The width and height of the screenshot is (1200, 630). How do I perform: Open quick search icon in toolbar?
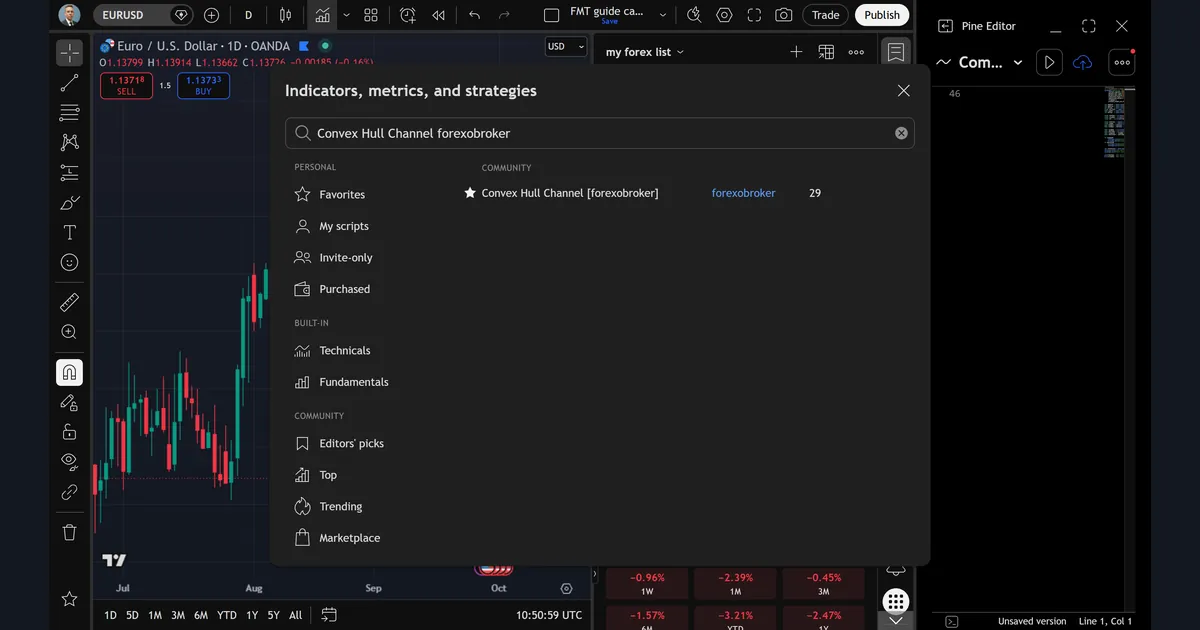point(694,15)
